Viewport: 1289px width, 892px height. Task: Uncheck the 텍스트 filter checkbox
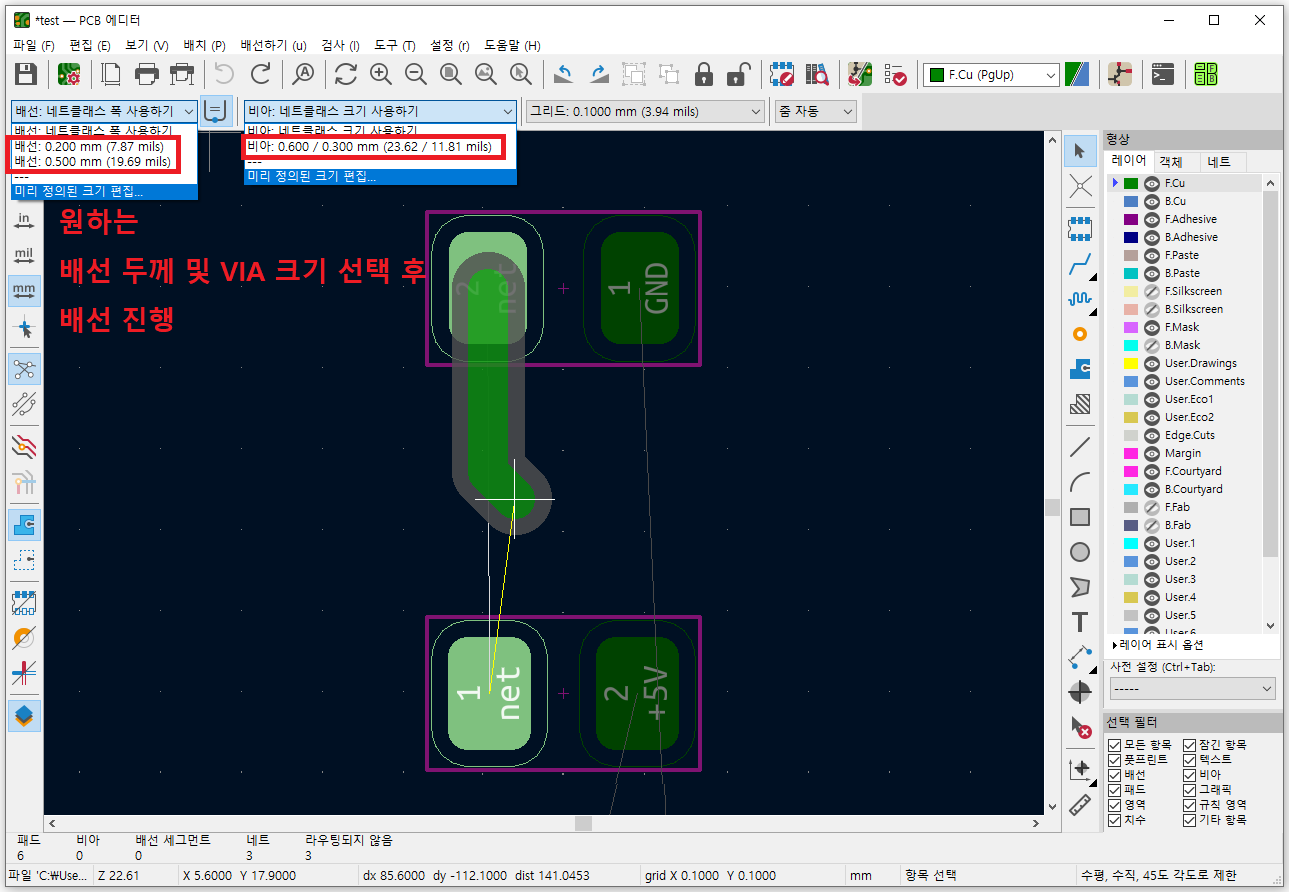[x=1189, y=760]
